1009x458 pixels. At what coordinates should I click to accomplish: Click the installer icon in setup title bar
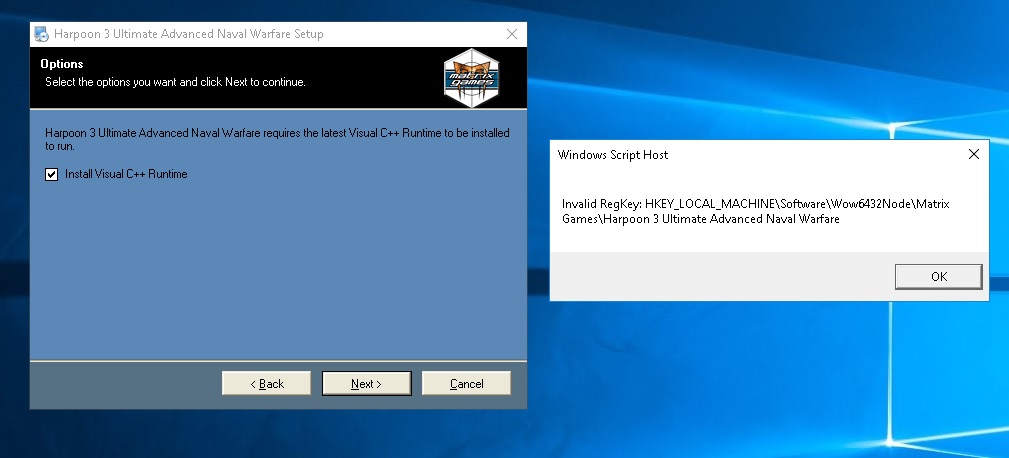point(41,34)
